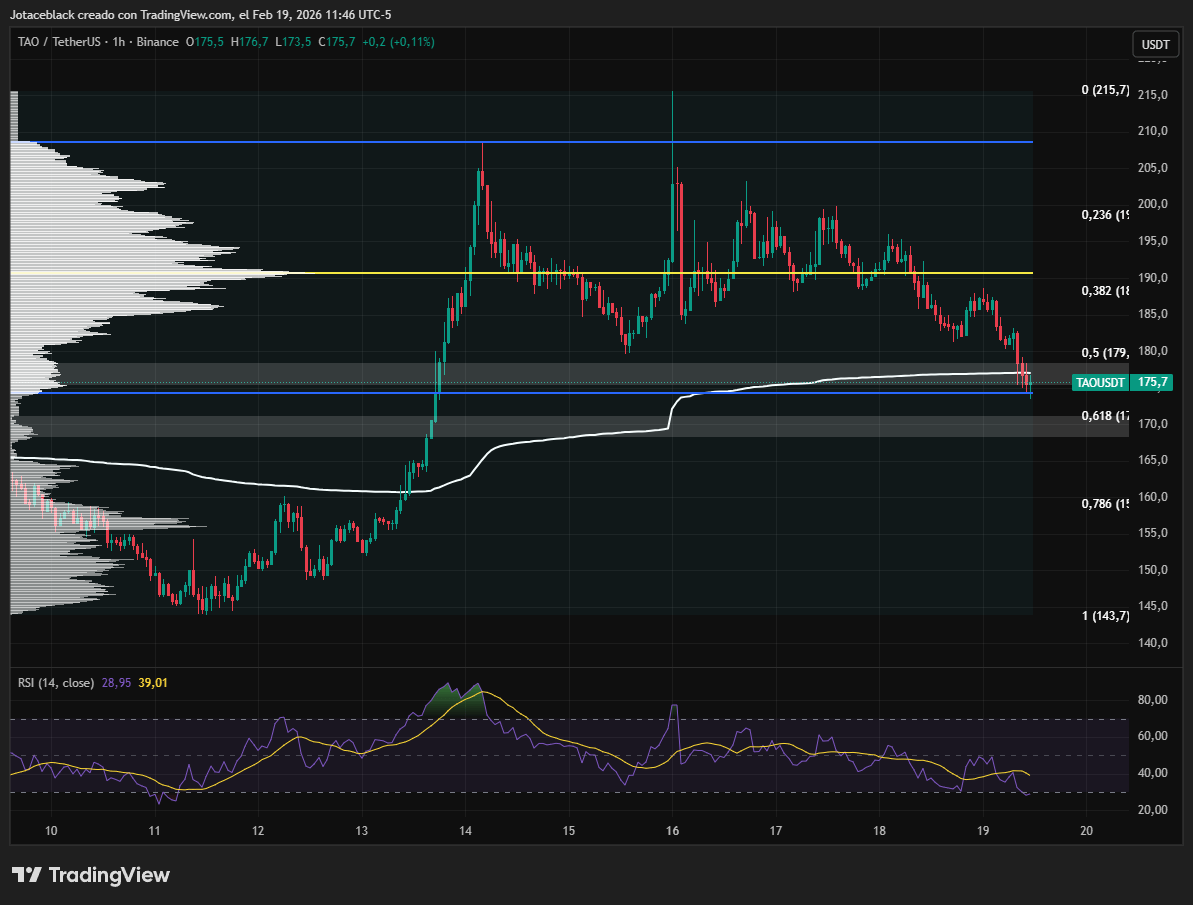Screen dimensions: 1193x905
Task: Open the USDT currency selector
Action: [1155, 45]
